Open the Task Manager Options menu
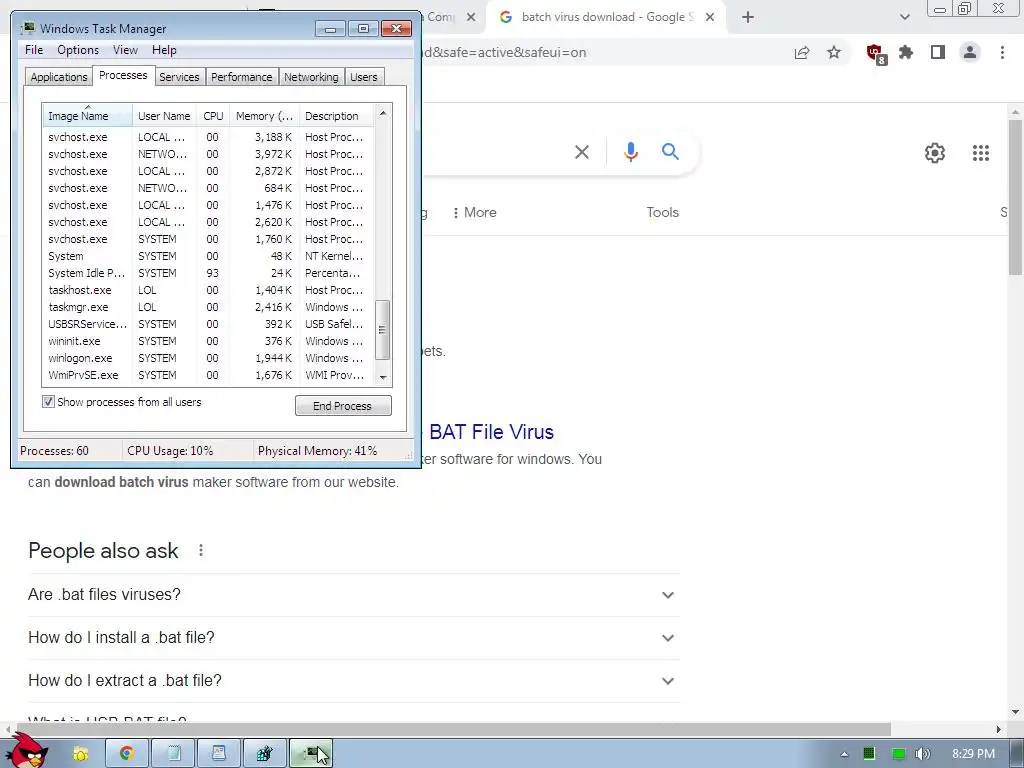1024x768 pixels. click(78, 50)
